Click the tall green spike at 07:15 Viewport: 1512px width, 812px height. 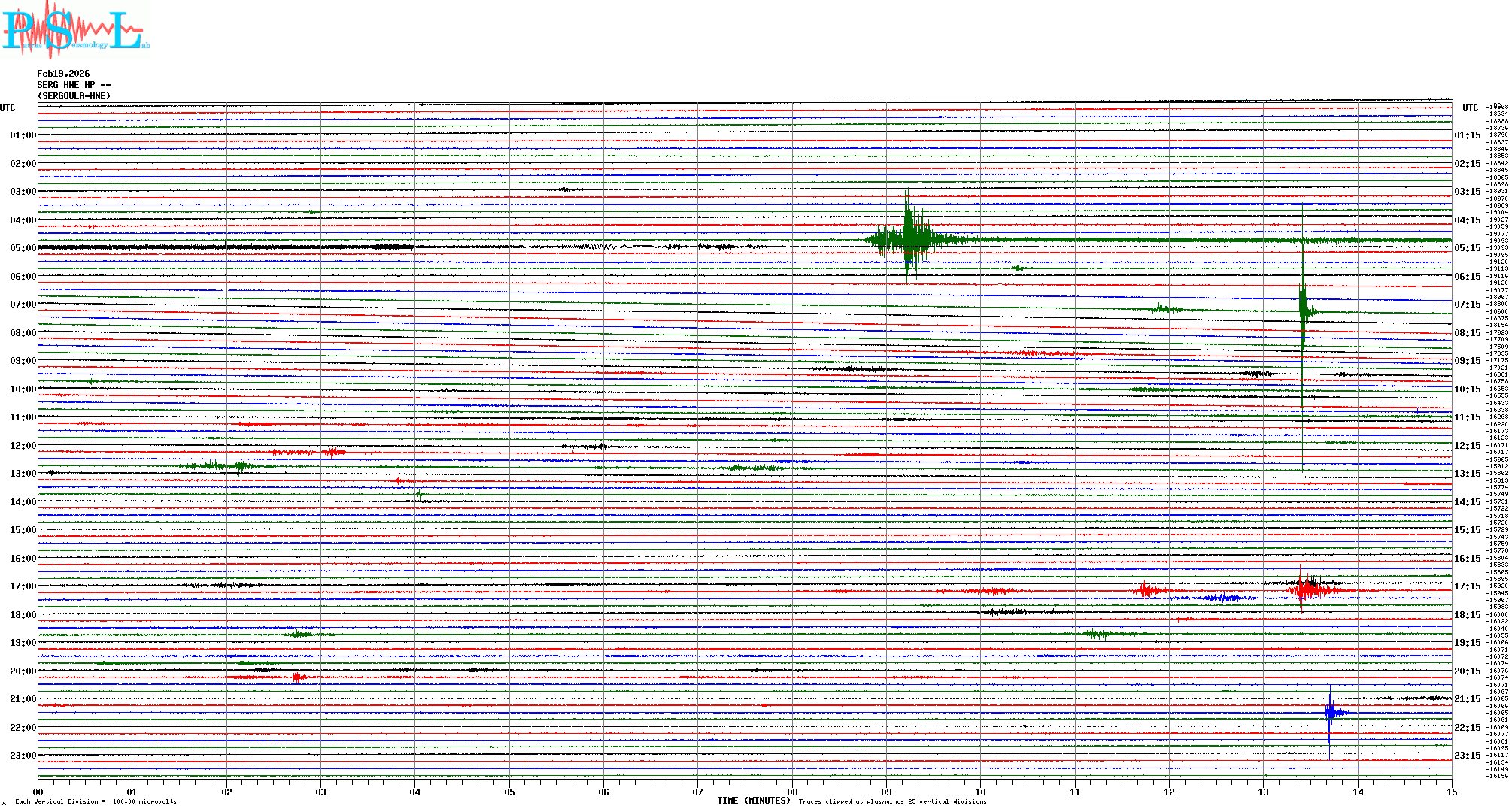(1304, 310)
